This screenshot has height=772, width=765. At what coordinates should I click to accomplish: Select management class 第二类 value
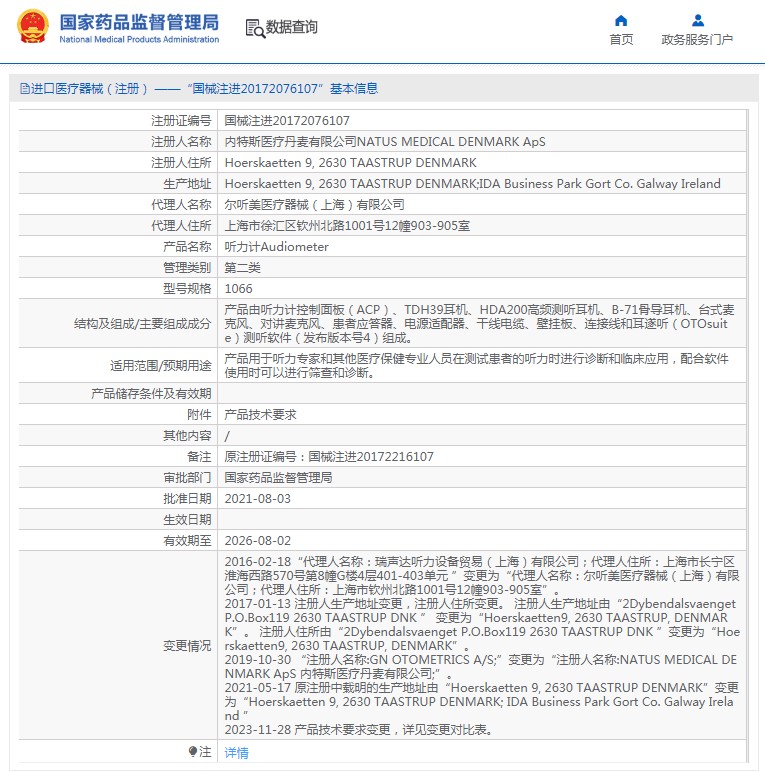[x=243, y=268]
